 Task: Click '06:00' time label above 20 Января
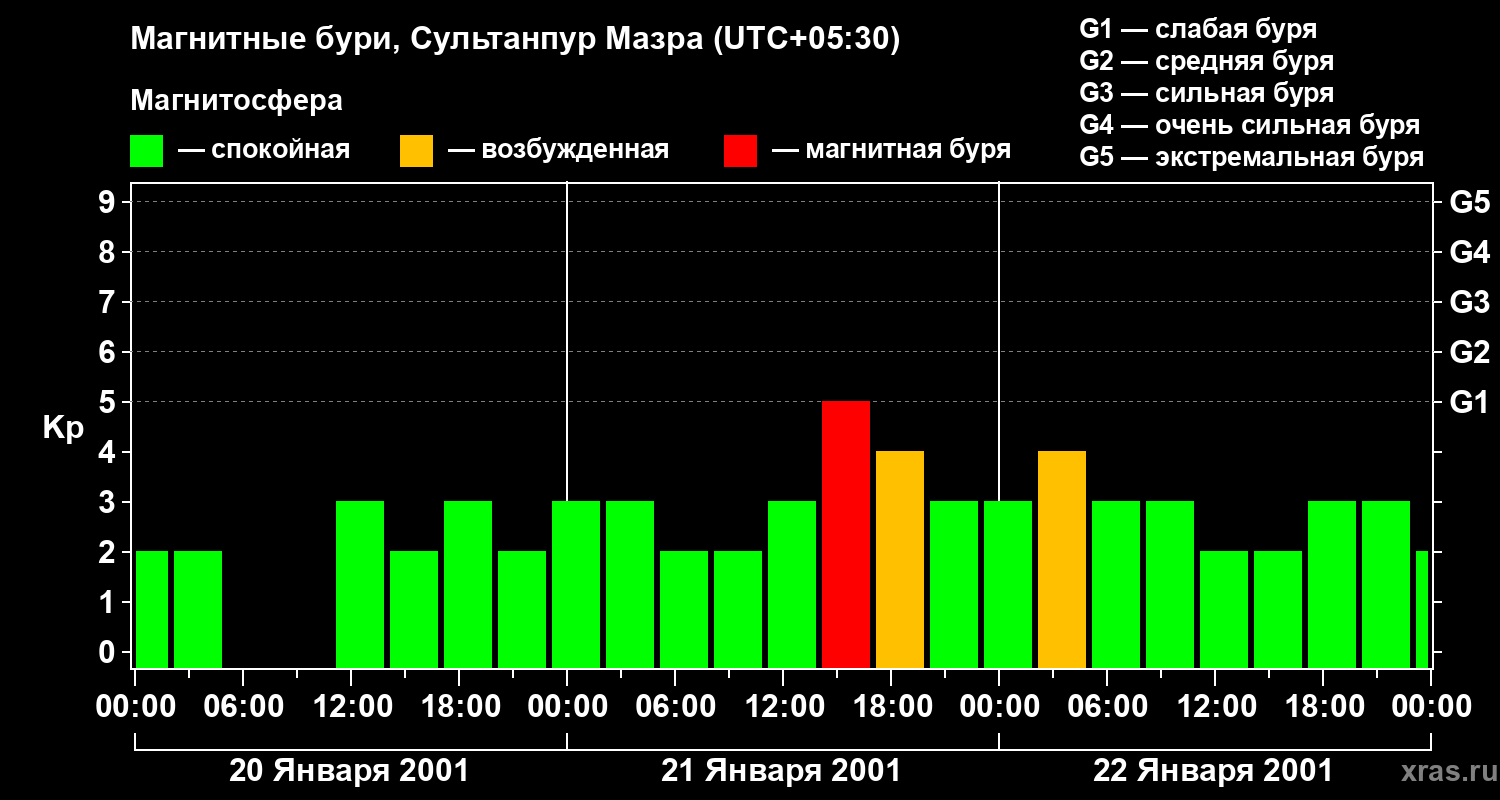[244, 707]
